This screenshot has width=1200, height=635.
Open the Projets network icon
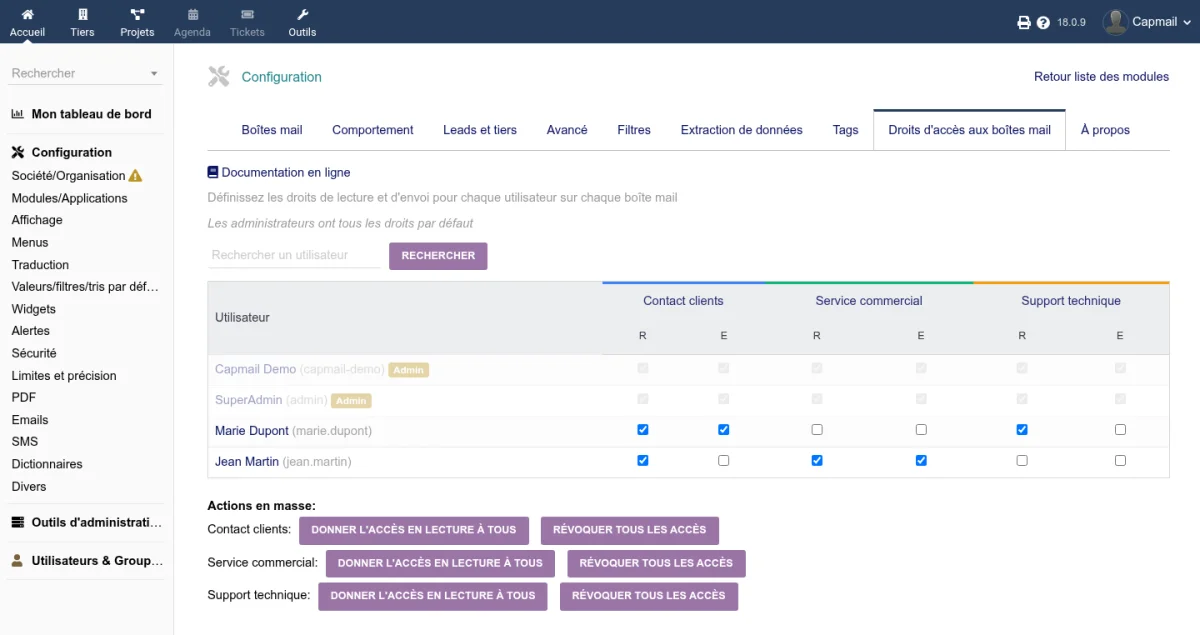point(137,15)
